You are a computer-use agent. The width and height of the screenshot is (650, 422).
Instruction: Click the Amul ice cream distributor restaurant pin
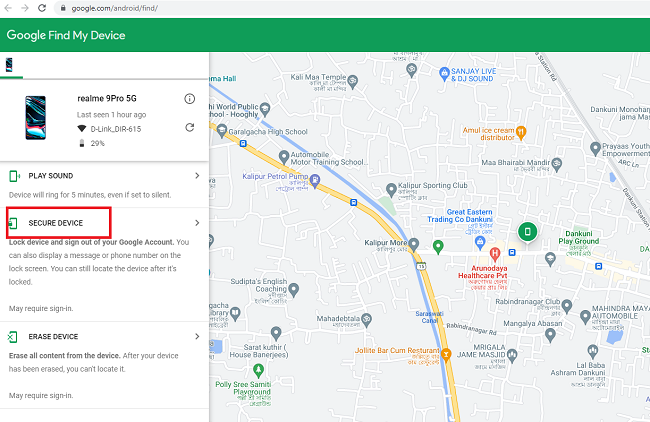[x=521, y=133]
